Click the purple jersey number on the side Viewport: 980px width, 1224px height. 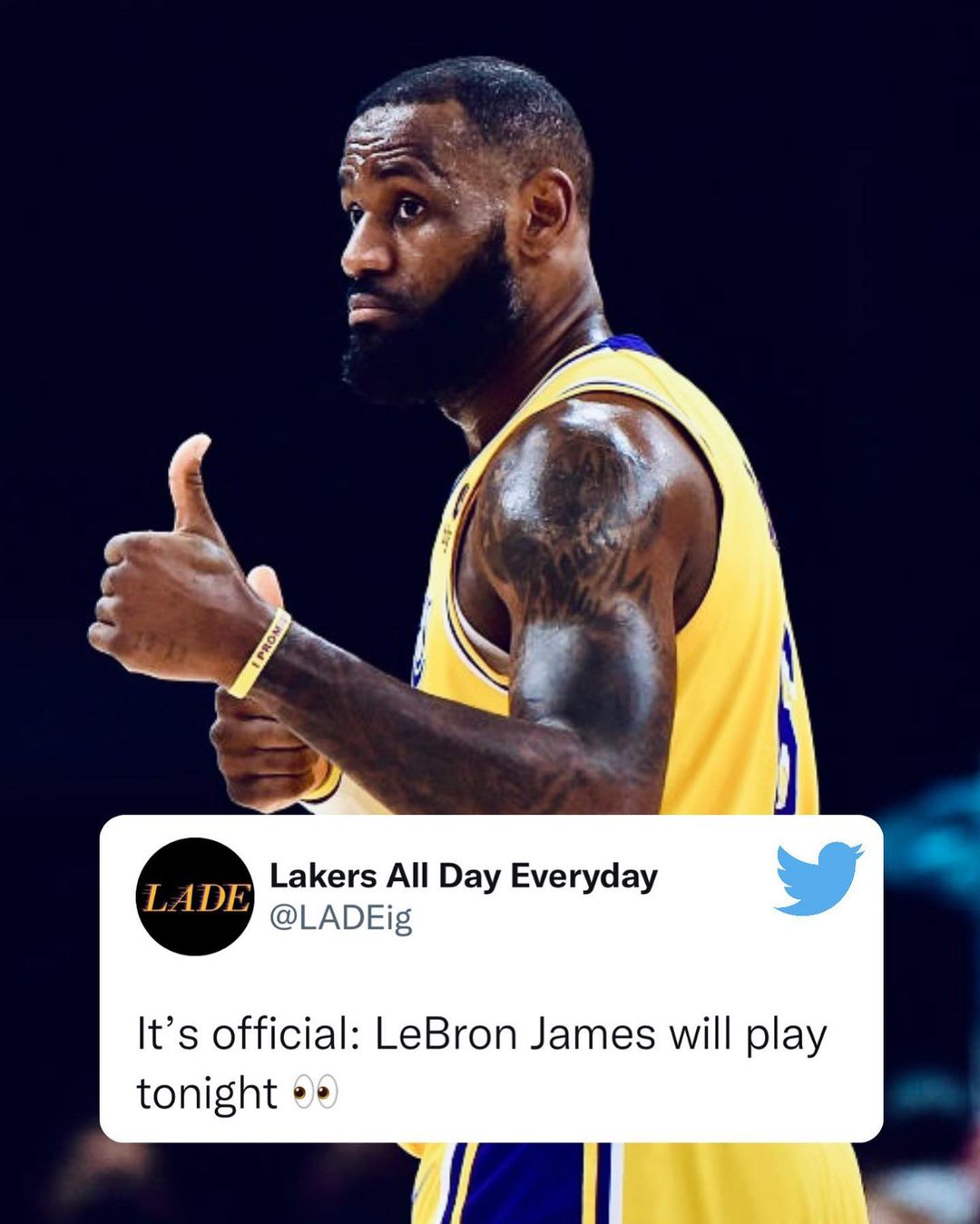788,717
